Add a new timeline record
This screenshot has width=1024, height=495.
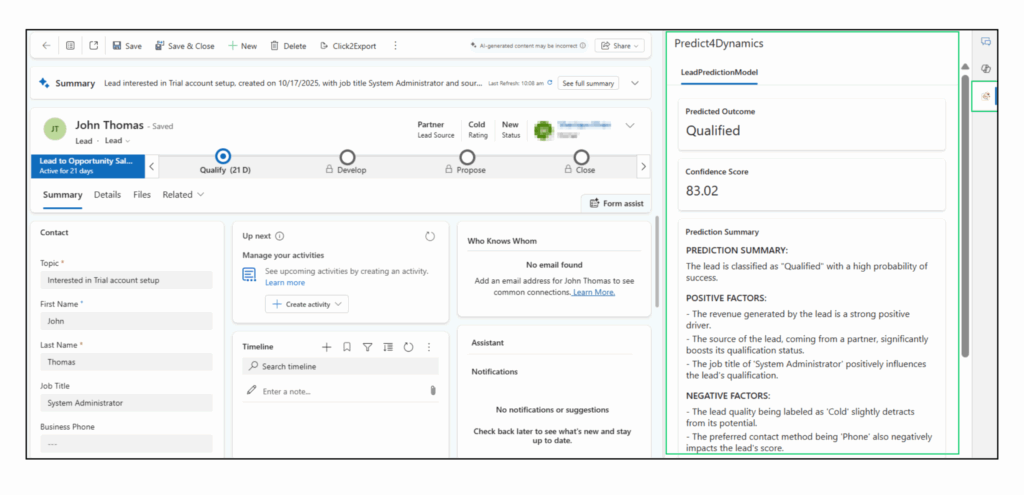pyautogui.click(x=327, y=347)
